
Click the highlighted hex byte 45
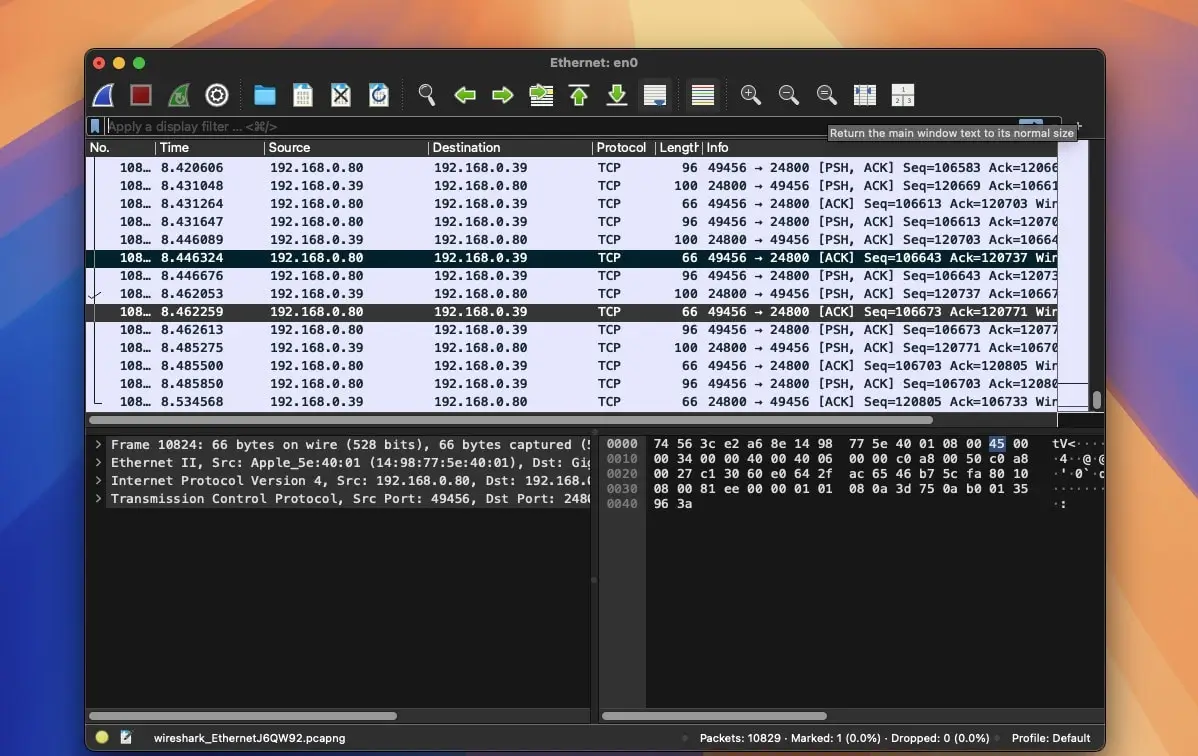[996, 443]
